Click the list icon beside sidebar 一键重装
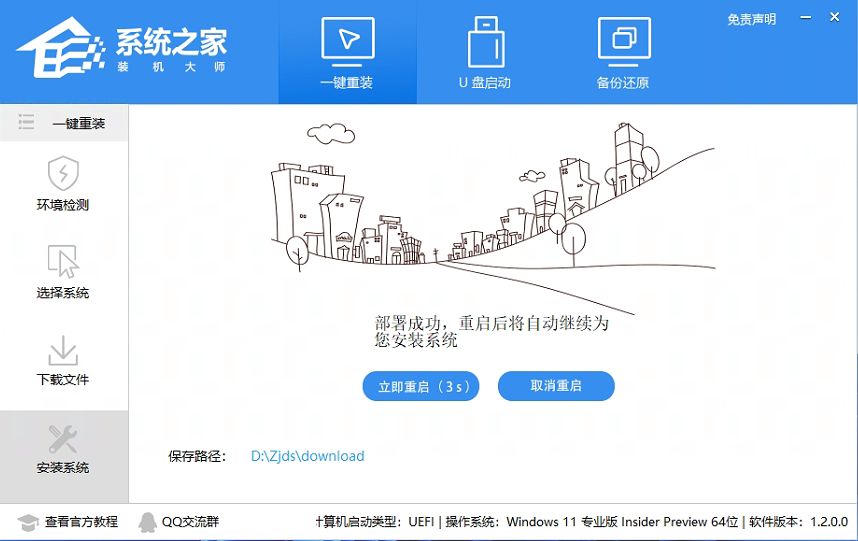The image size is (858, 541). 26,123
